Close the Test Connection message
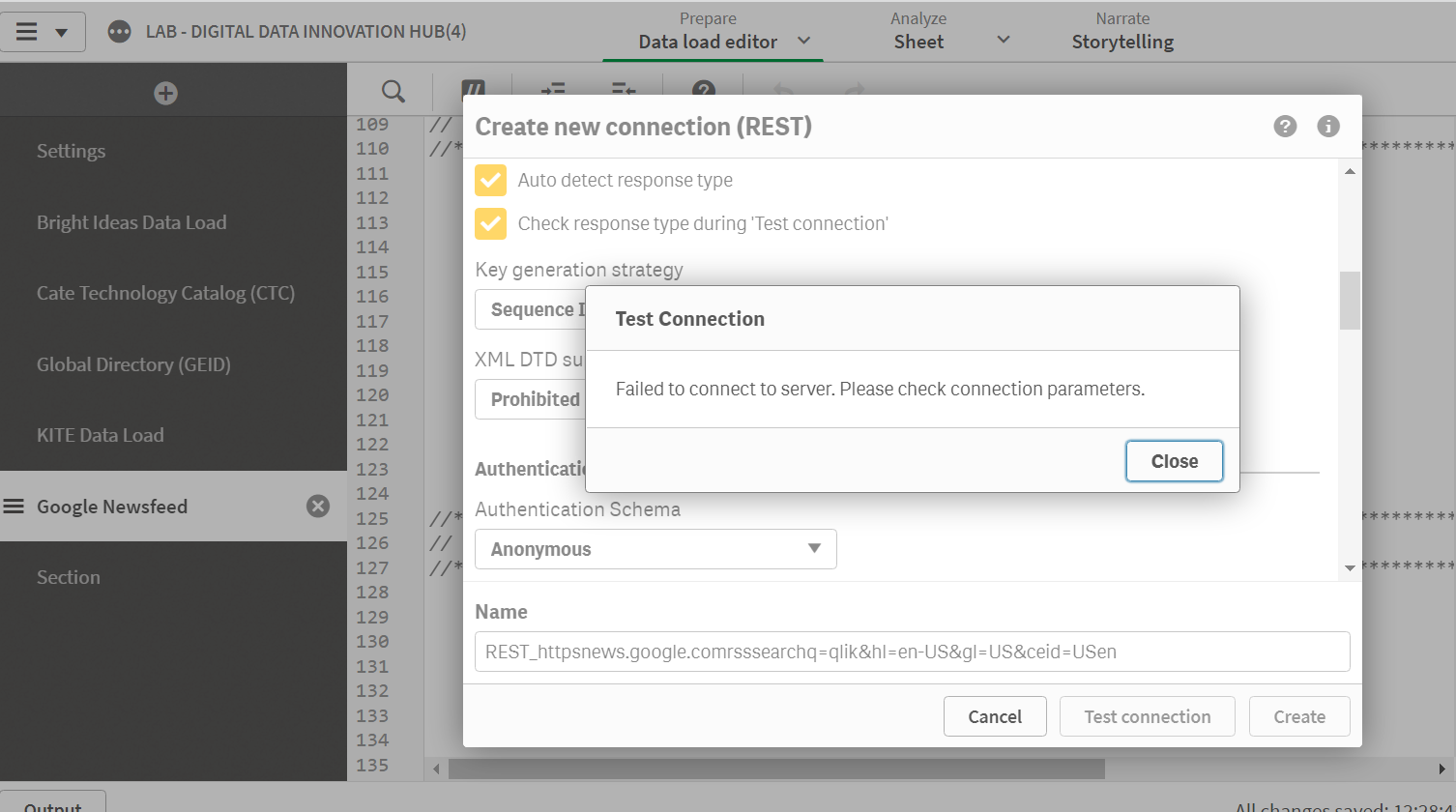Viewport: 1456px width, 812px height. (x=1175, y=461)
